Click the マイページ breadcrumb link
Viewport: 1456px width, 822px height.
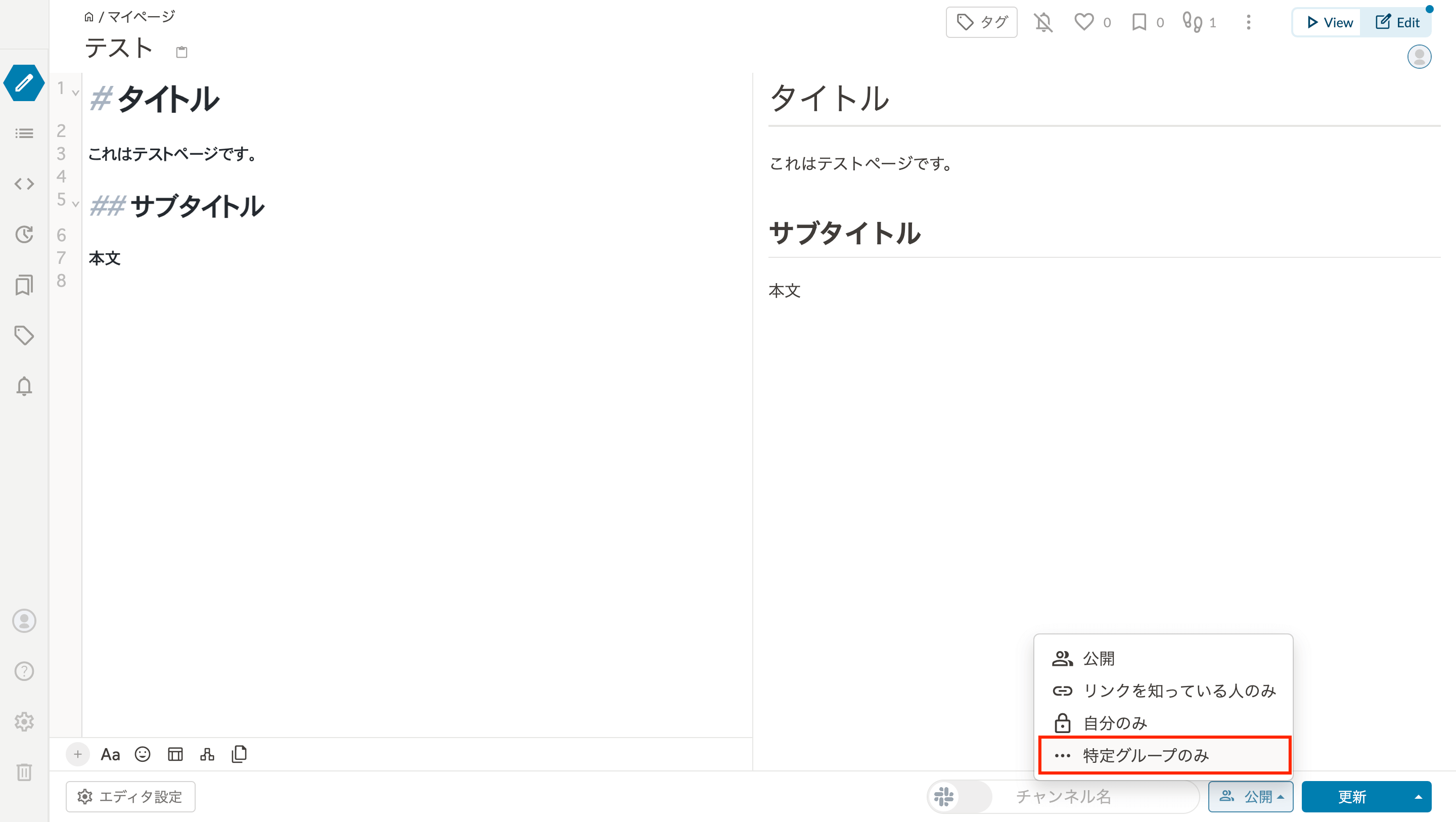pyautogui.click(x=142, y=17)
